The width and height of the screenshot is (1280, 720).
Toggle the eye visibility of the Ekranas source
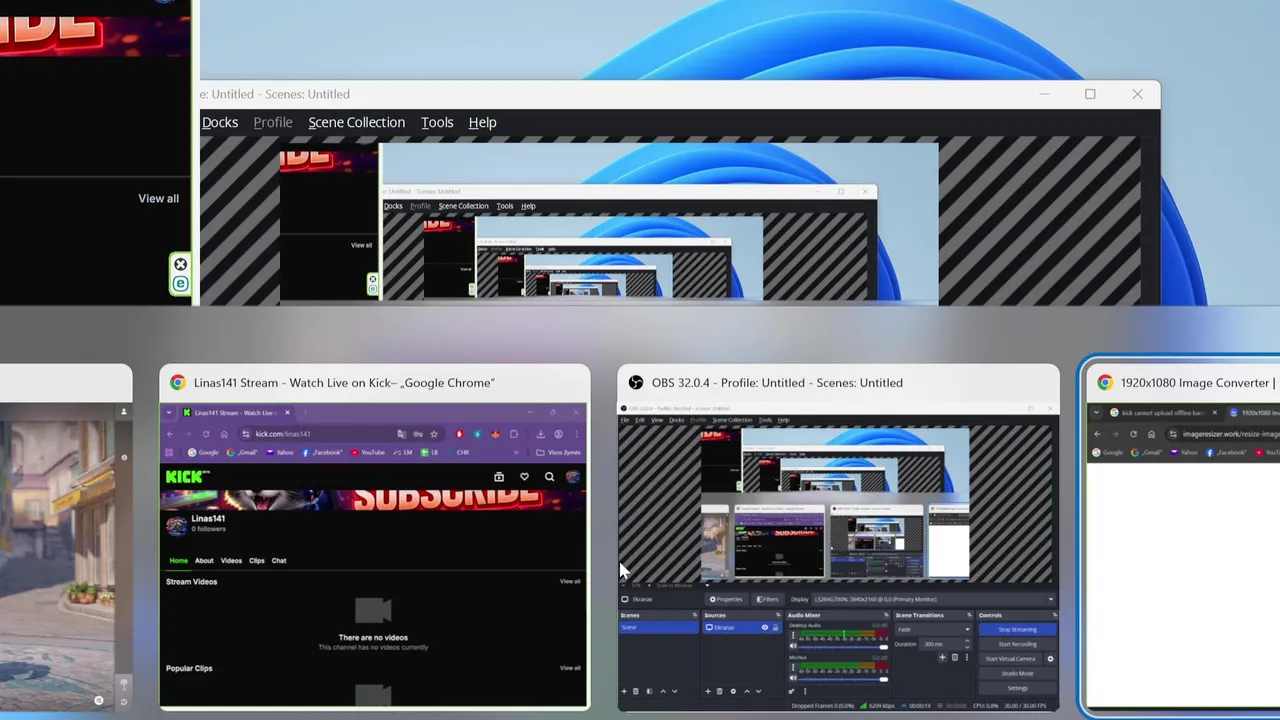pos(765,627)
